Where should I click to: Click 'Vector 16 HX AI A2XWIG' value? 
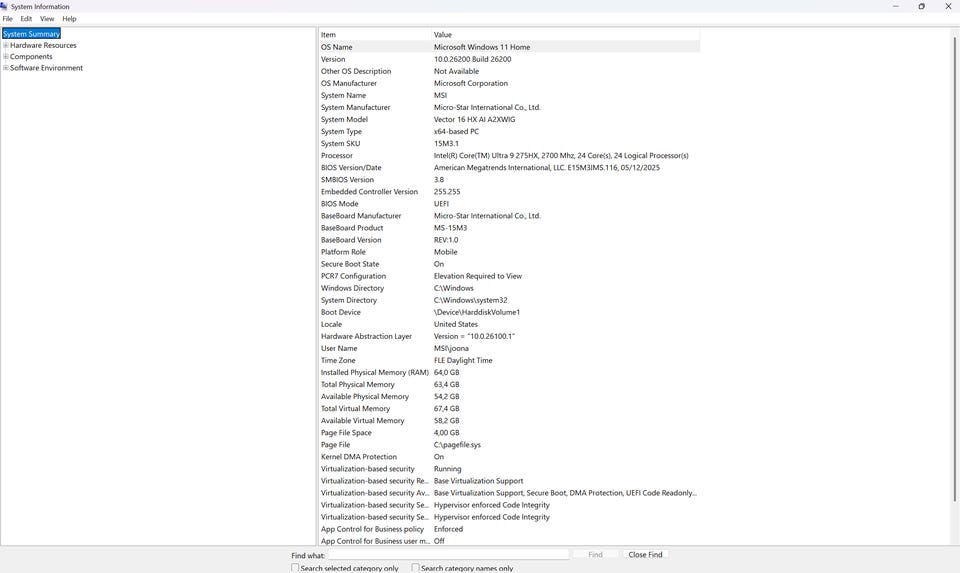click(474, 119)
